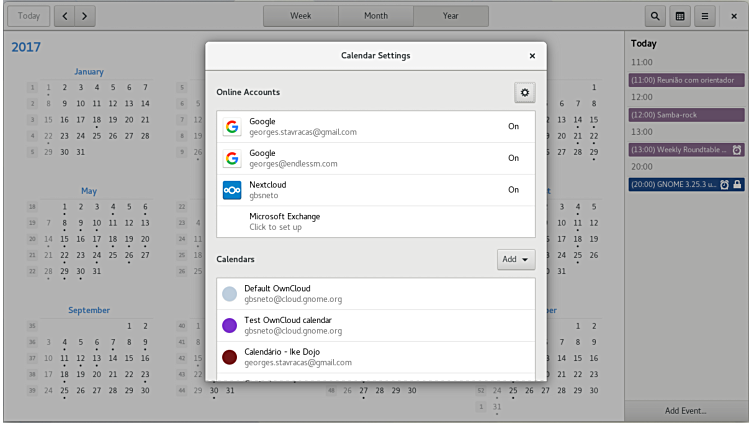Switch to the Week view tab
This screenshot has width=752, height=423.
pyautogui.click(x=300, y=16)
